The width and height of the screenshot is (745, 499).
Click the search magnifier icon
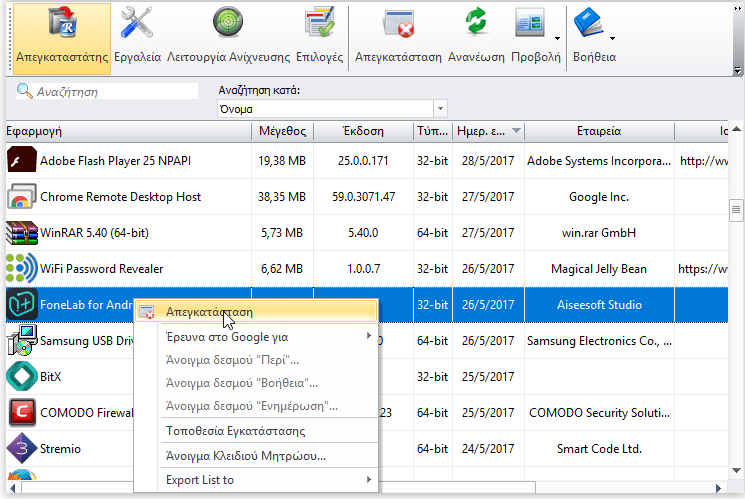[24, 90]
